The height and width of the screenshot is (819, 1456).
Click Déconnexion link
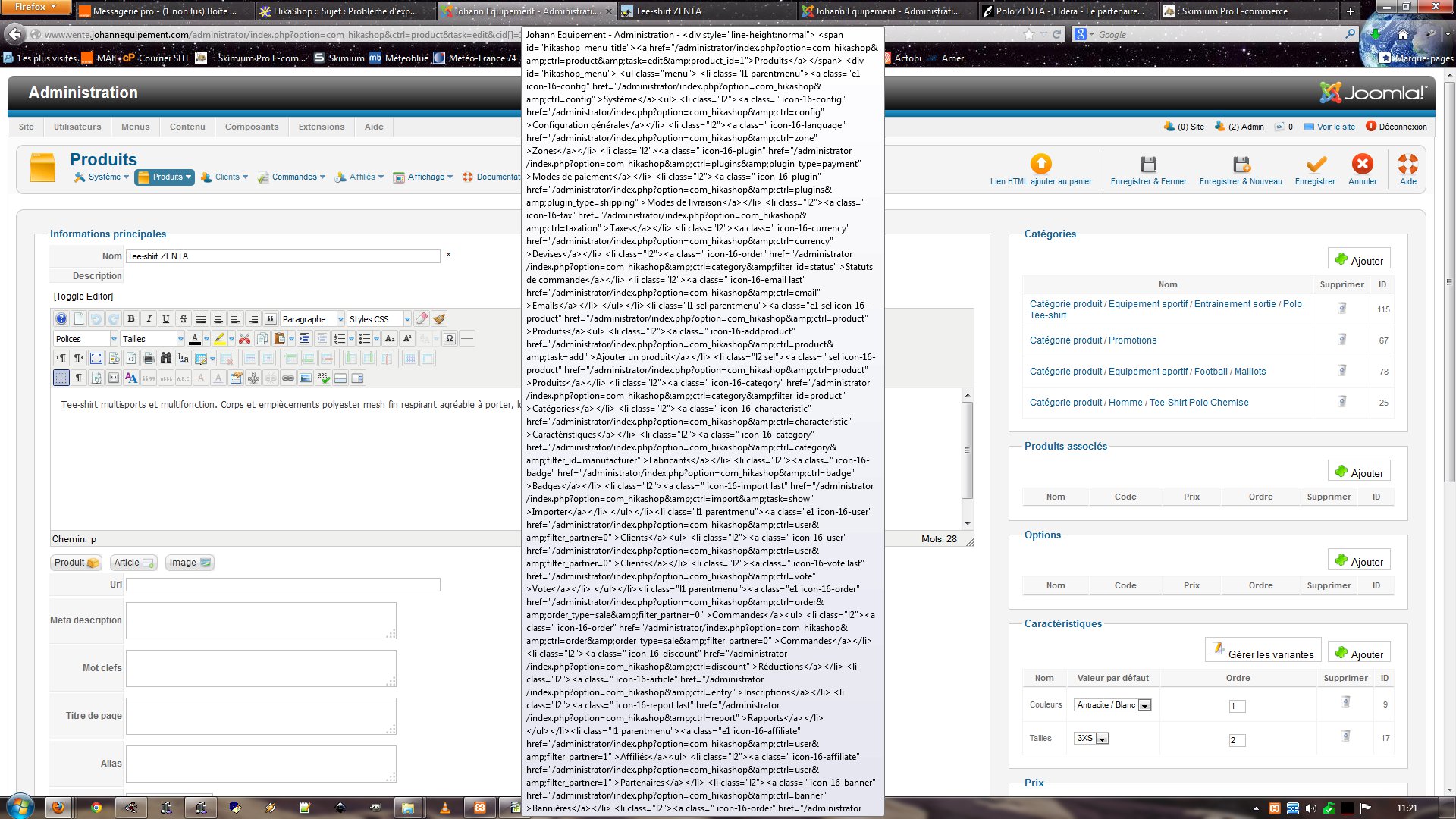pyautogui.click(x=1396, y=127)
